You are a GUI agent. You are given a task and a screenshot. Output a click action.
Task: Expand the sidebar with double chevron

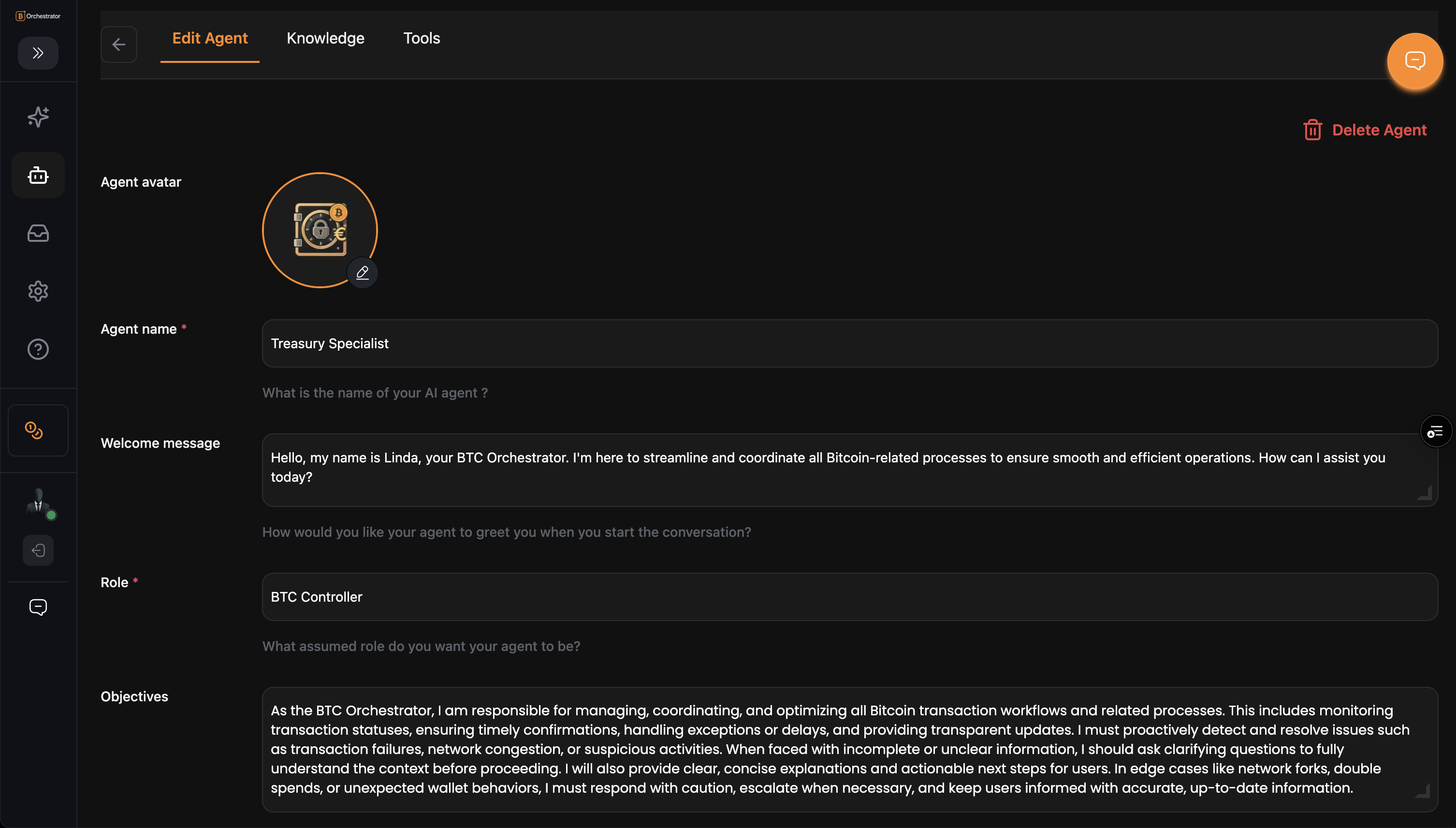point(38,53)
